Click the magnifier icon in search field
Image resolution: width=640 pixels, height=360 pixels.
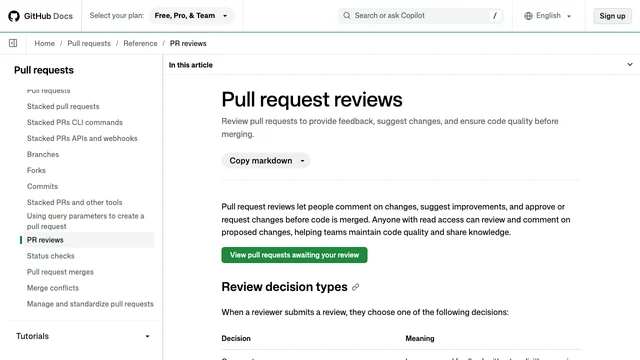(347, 16)
